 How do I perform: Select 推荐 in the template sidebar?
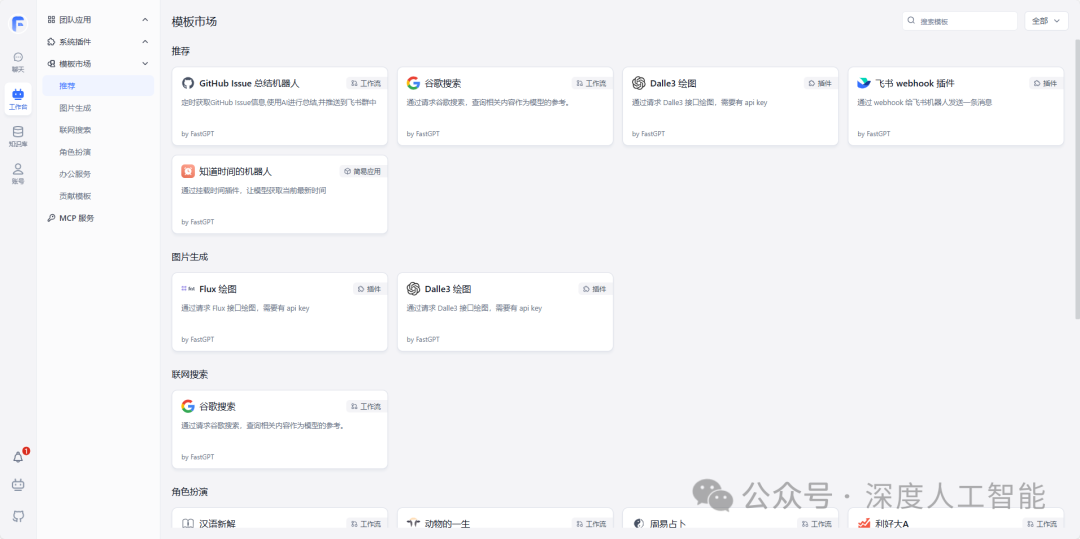coord(98,86)
